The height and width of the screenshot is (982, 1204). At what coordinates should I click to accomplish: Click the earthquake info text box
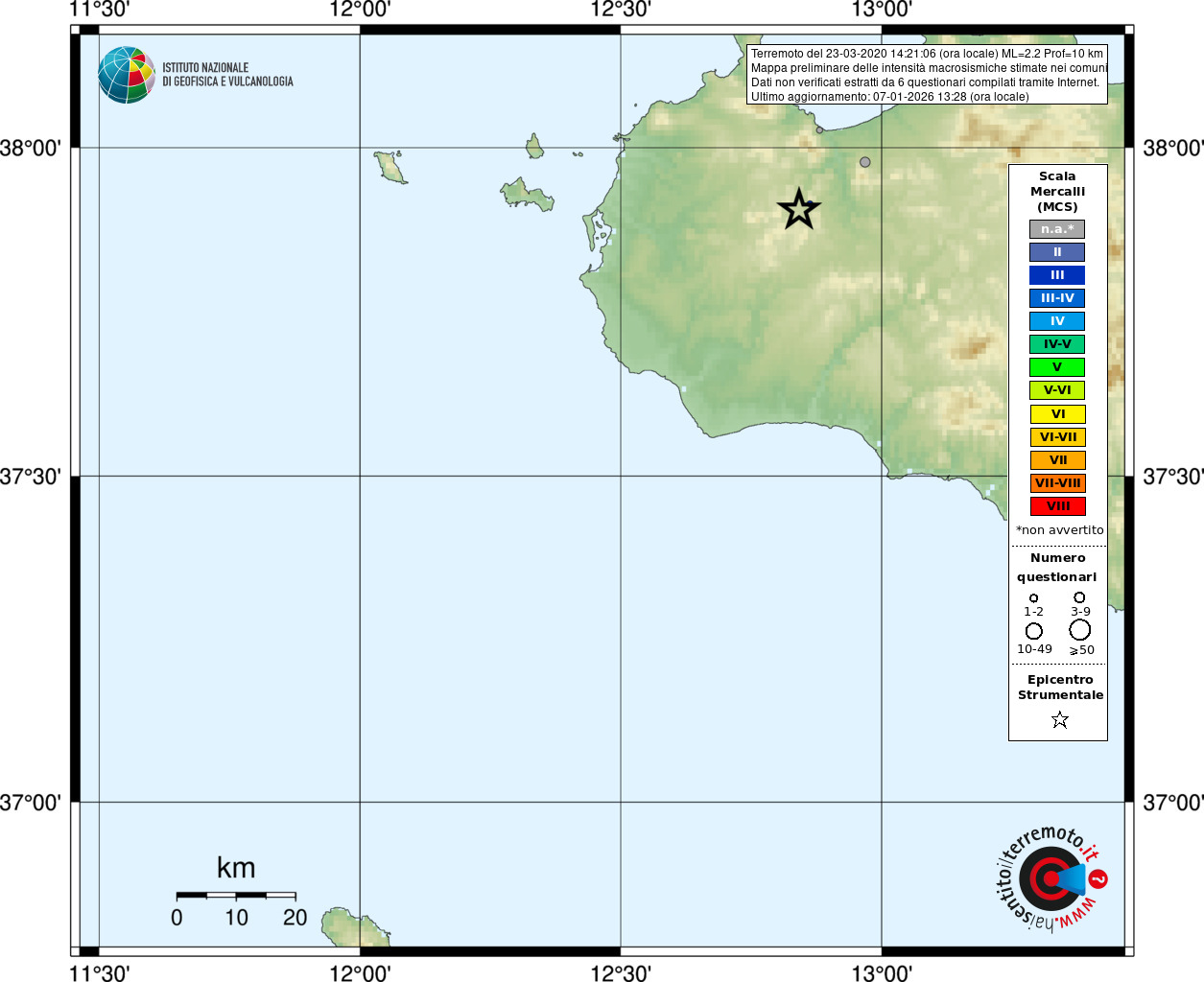(927, 75)
